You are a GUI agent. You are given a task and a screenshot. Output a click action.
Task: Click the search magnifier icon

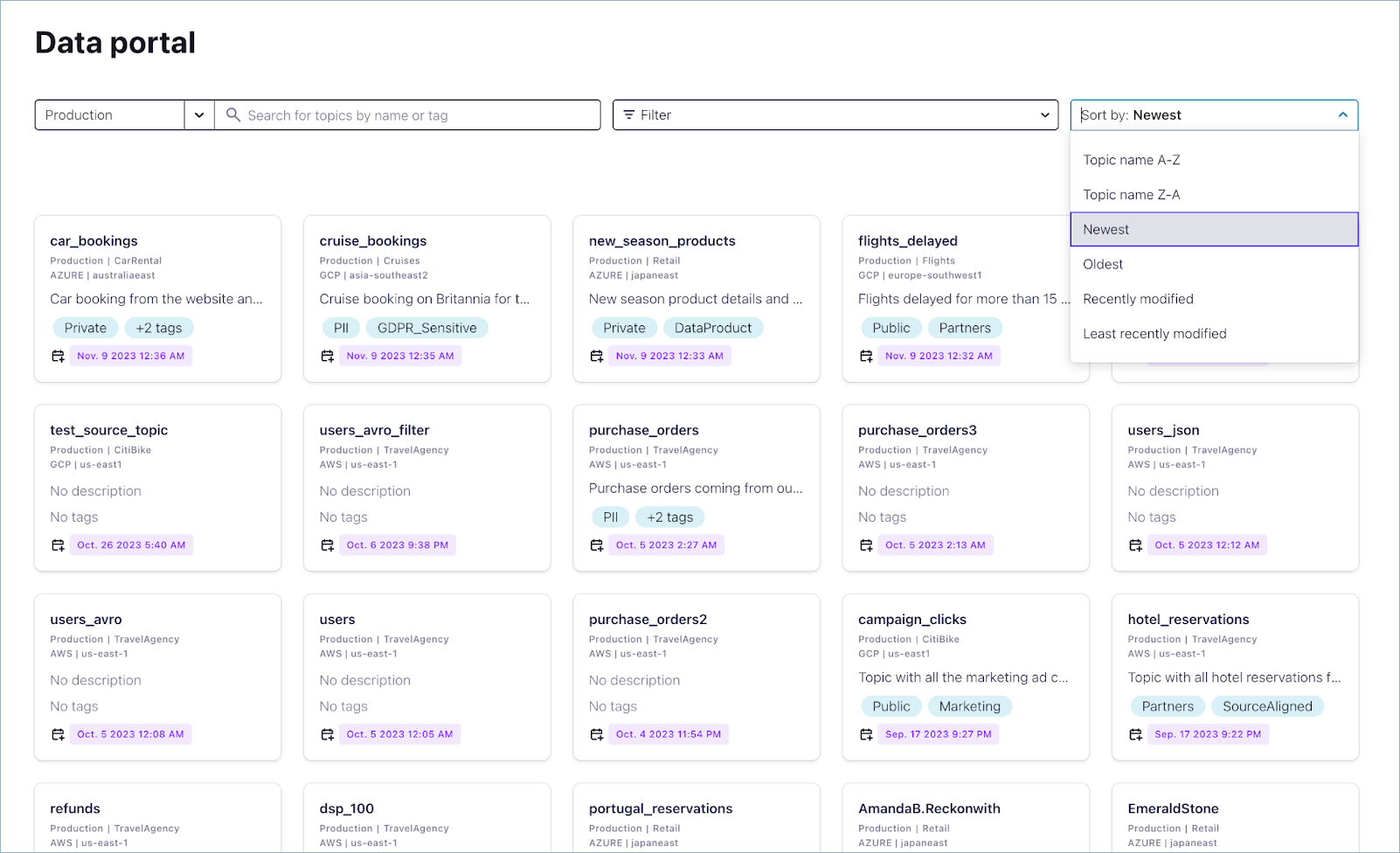click(x=232, y=114)
